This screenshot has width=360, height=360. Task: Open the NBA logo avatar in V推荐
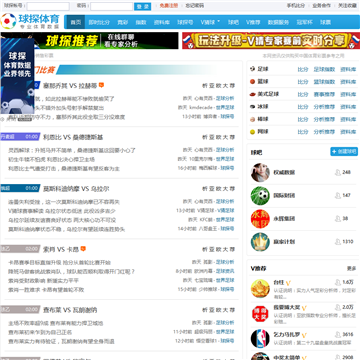tap(260, 338)
